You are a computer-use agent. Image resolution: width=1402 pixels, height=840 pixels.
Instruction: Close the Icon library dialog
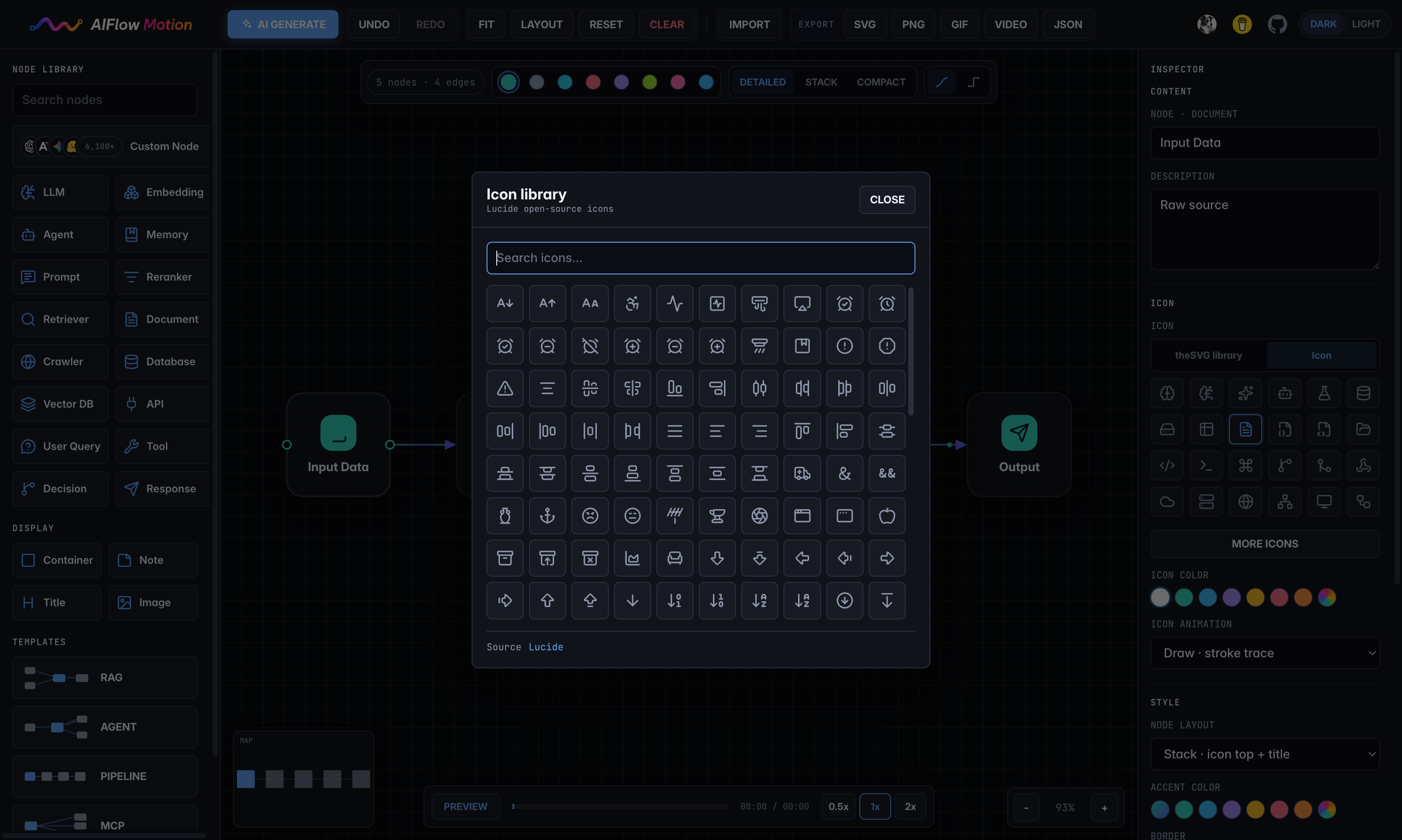point(886,199)
